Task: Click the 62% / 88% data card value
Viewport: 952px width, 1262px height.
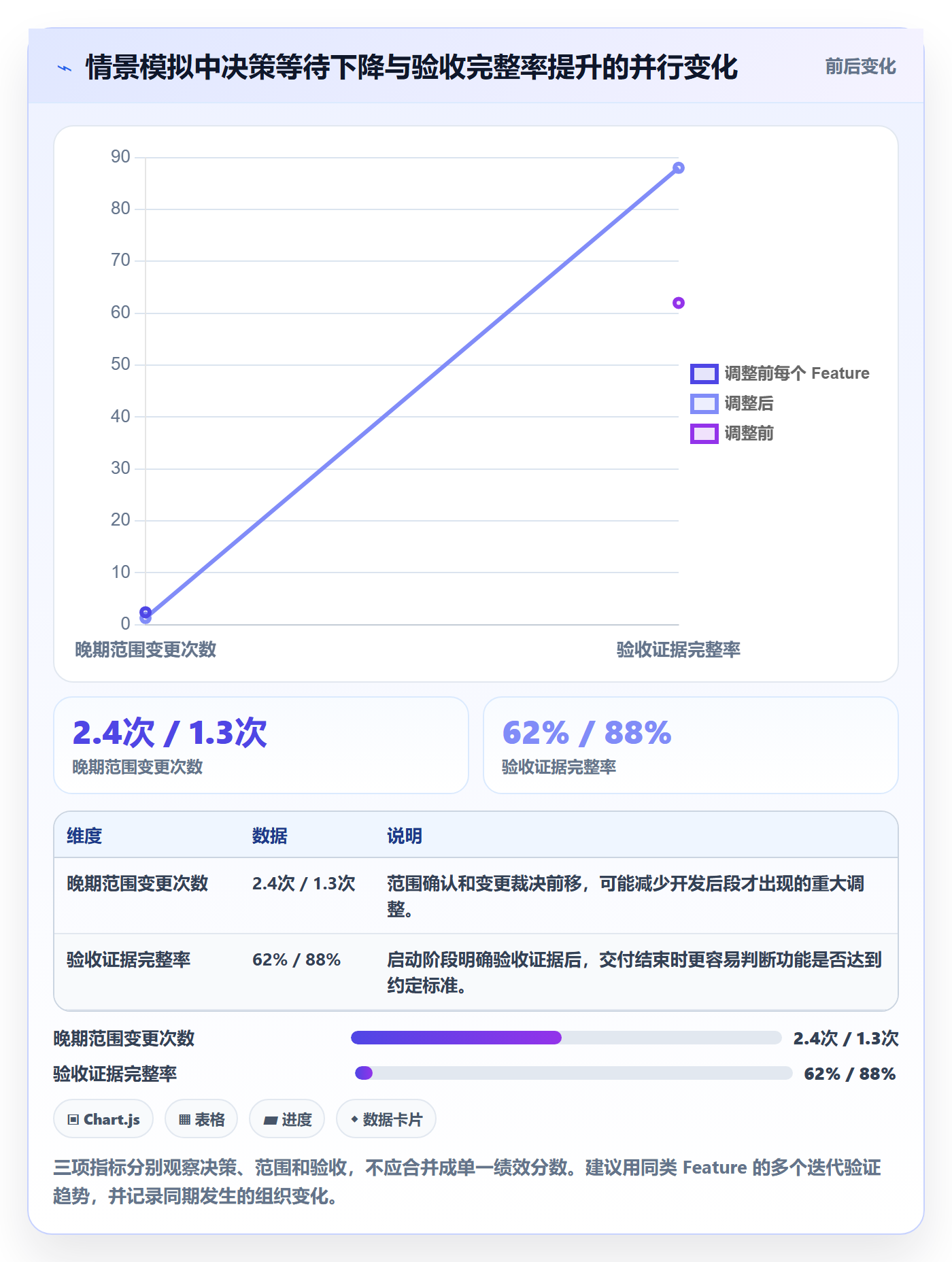Action: pos(587,733)
